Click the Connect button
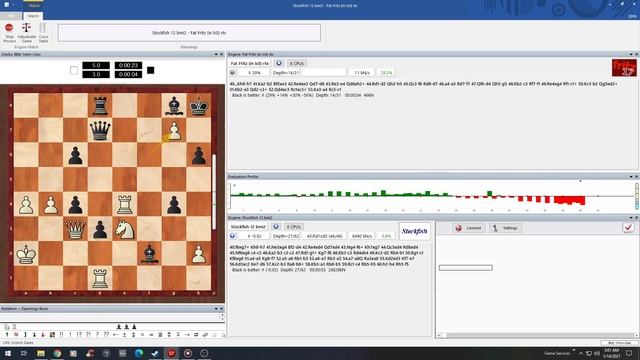The image size is (640, 360). pyautogui.click(x=469, y=228)
